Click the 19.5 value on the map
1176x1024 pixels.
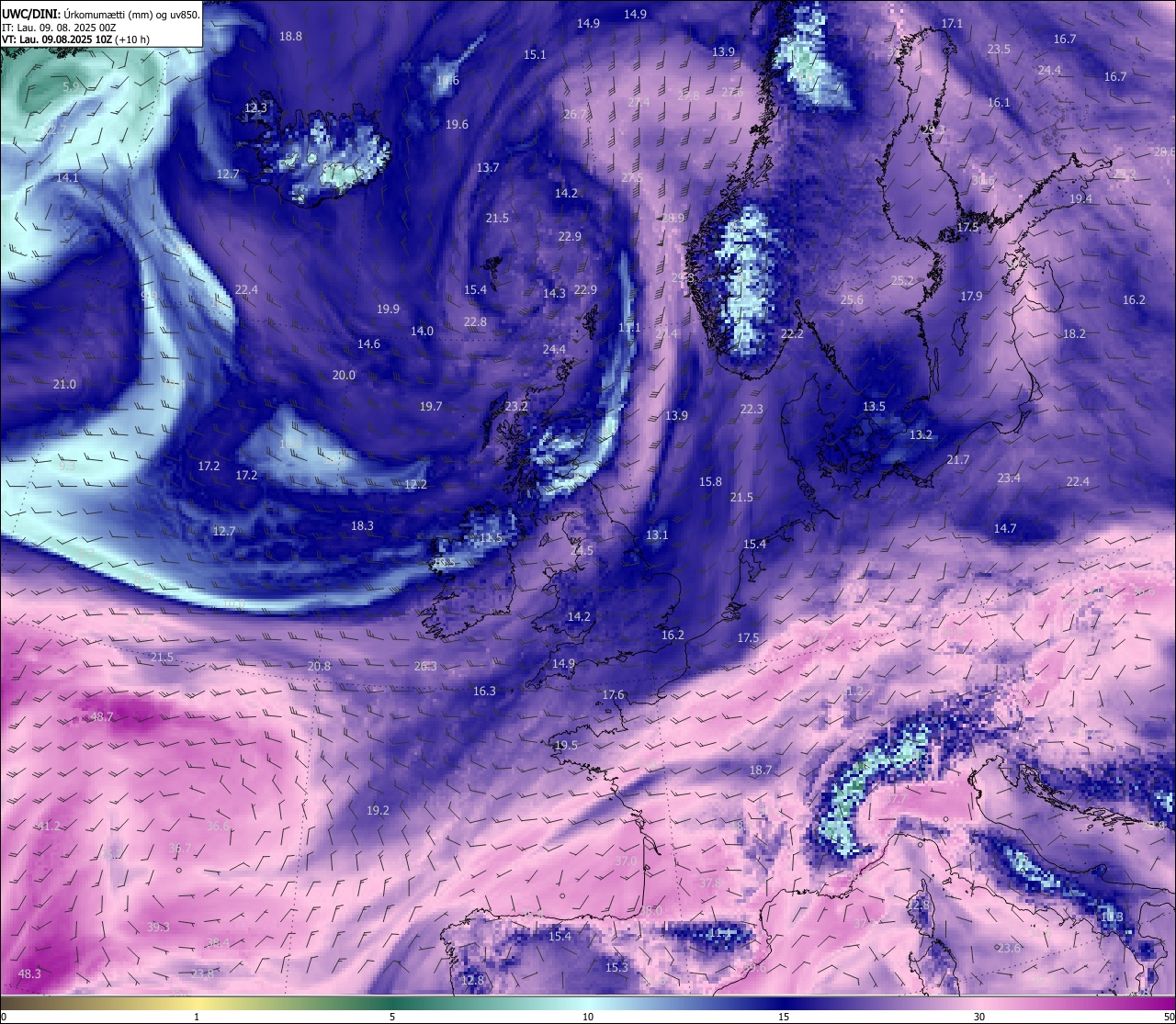(x=566, y=745)
